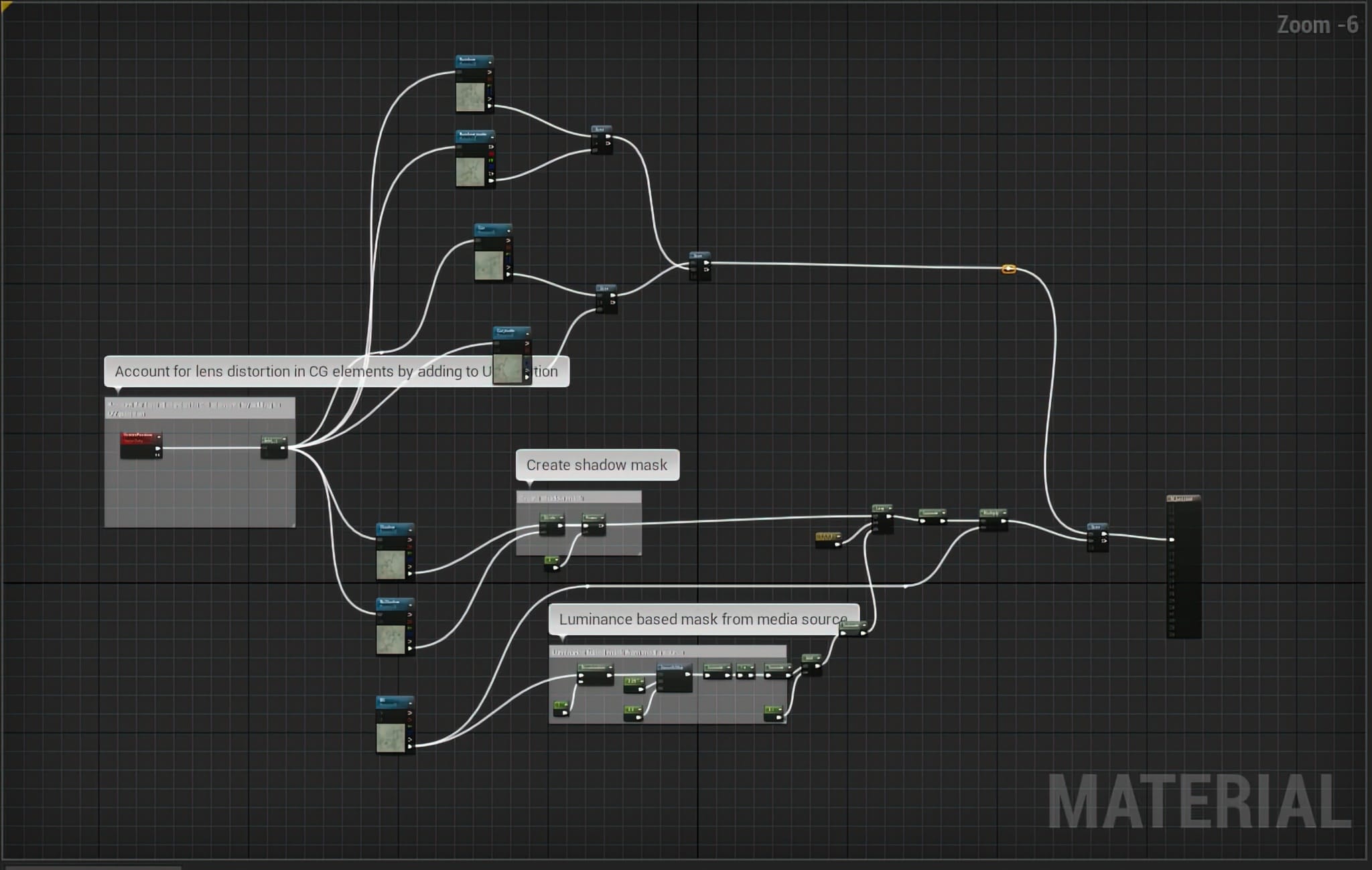
Task: Collapse the lens distortion texture node via its header arrow
Action: (529, 333)
